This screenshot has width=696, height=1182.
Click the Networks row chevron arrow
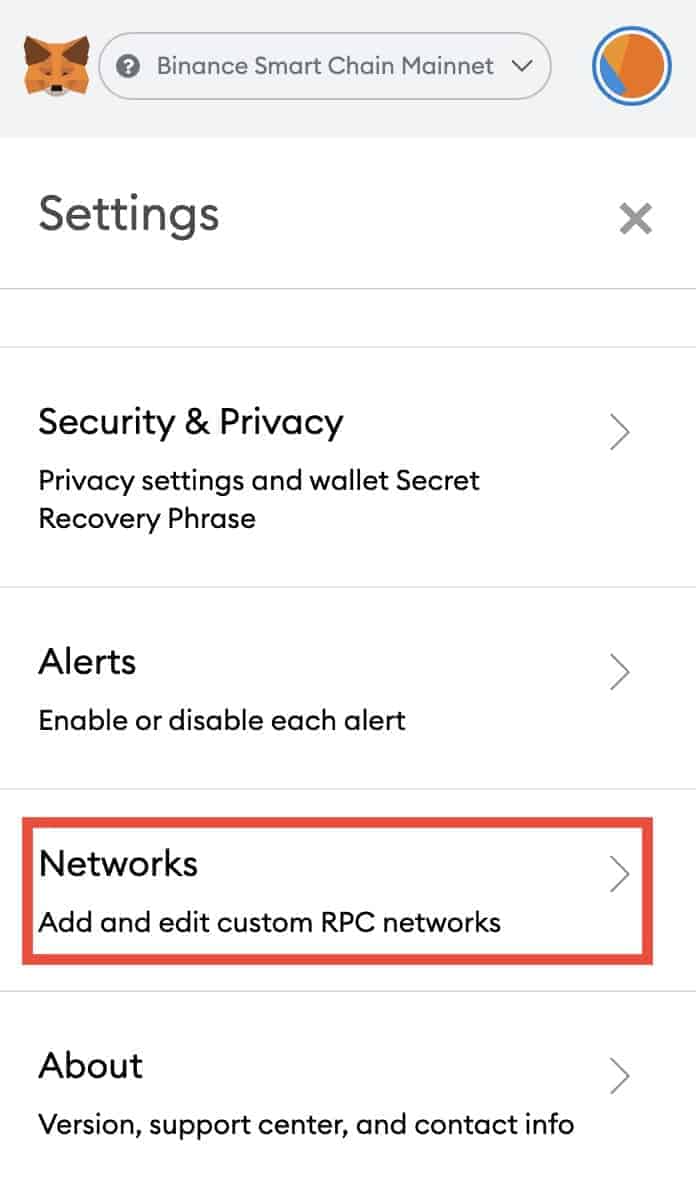[x=619, y=874]
